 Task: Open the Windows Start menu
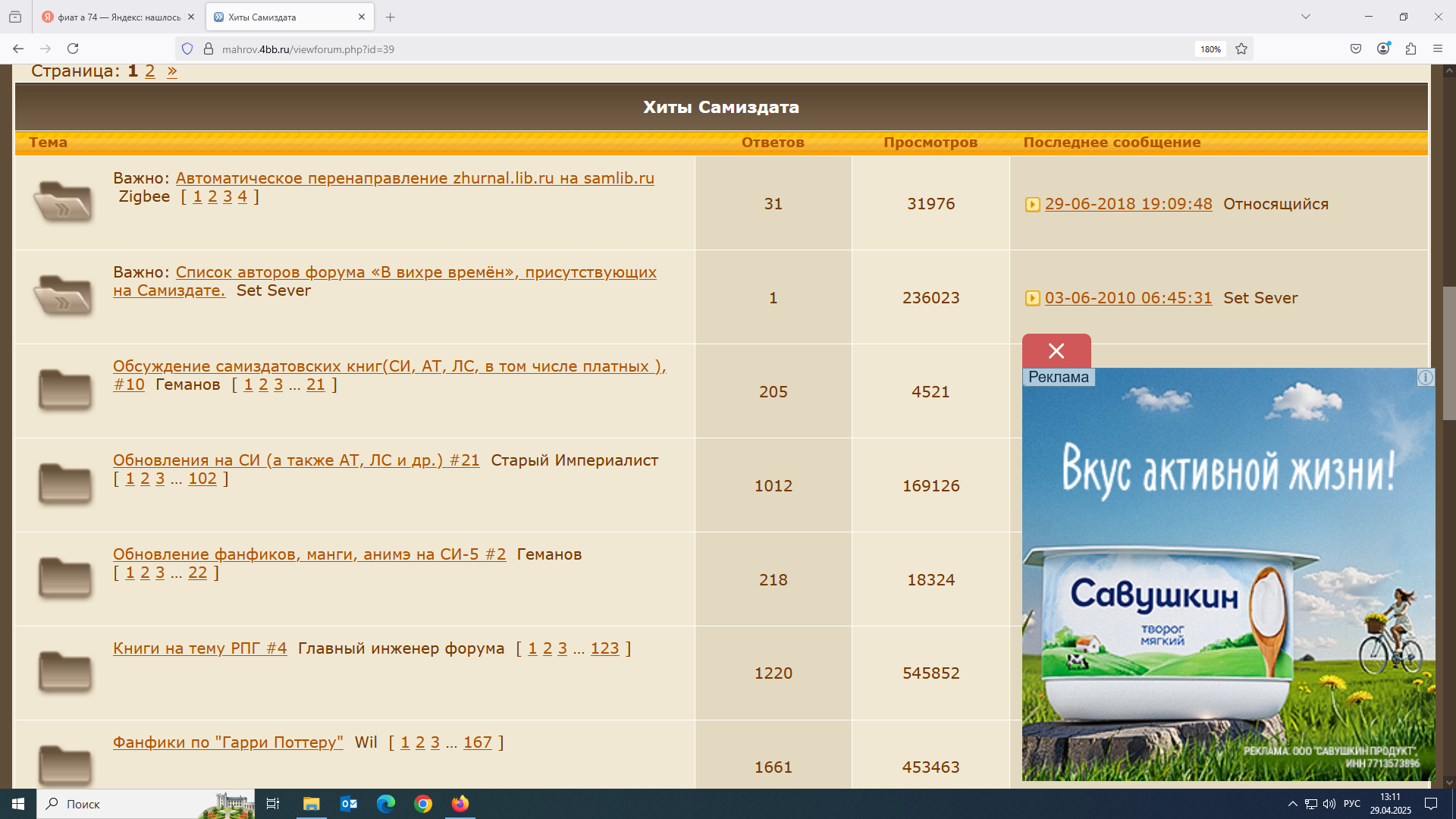(18, 804)
